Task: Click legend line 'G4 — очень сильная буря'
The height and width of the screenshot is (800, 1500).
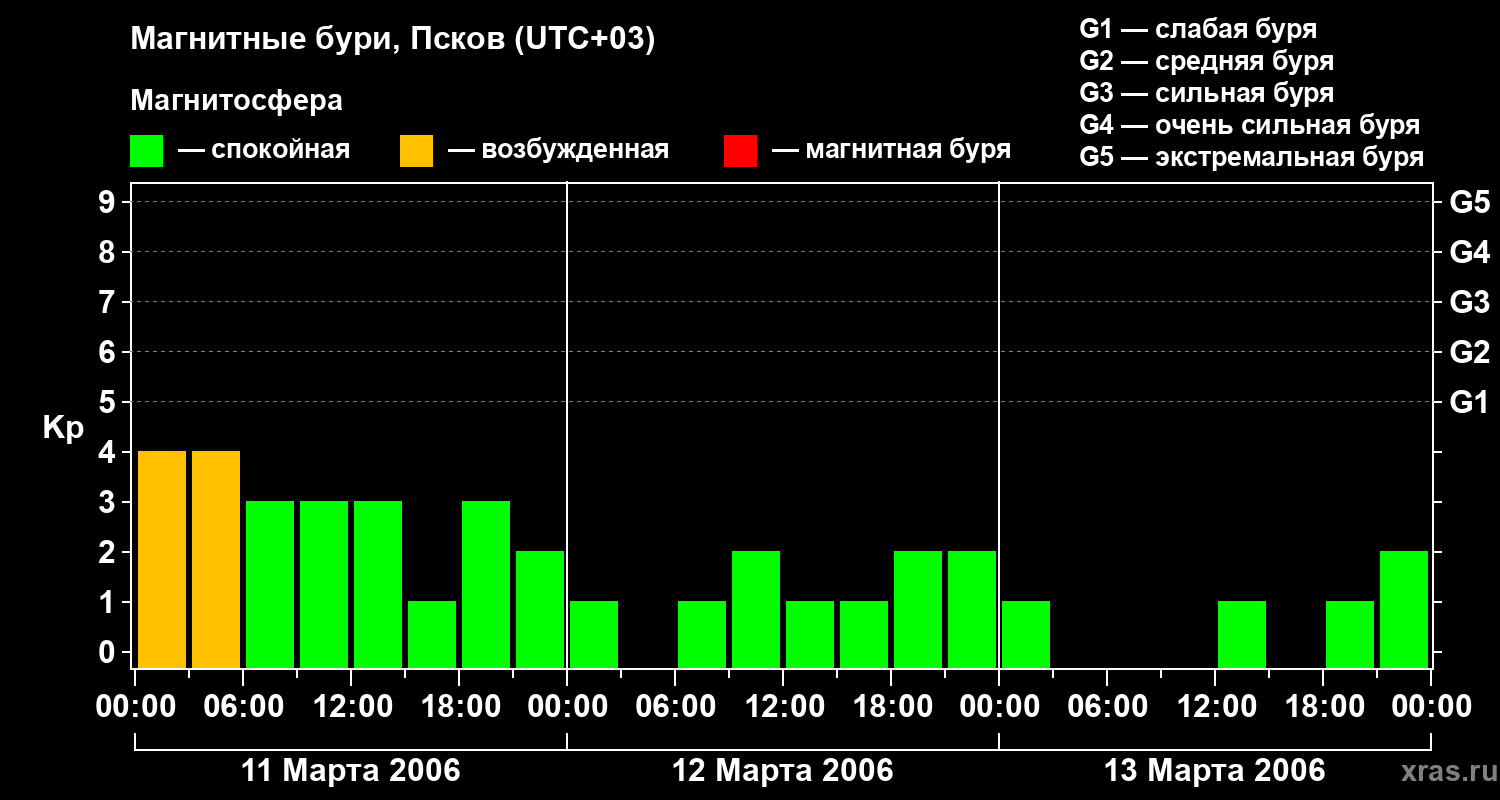Action: tap(1250, 125)
